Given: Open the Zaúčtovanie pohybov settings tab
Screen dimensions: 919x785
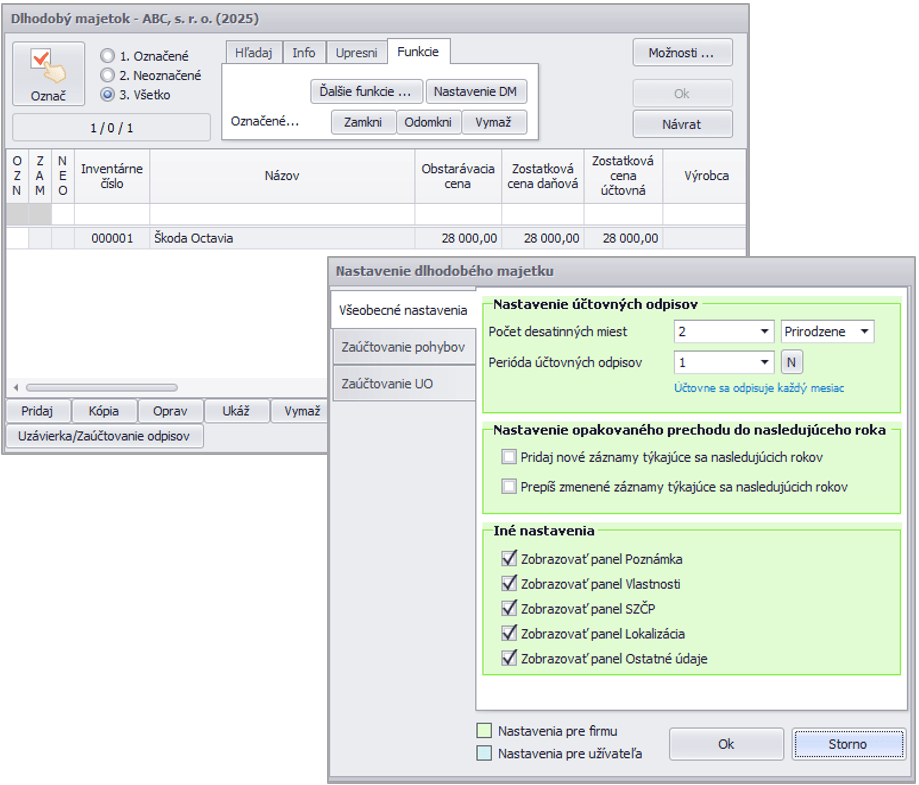Looking at the screenshot, I should click(403, 346).
